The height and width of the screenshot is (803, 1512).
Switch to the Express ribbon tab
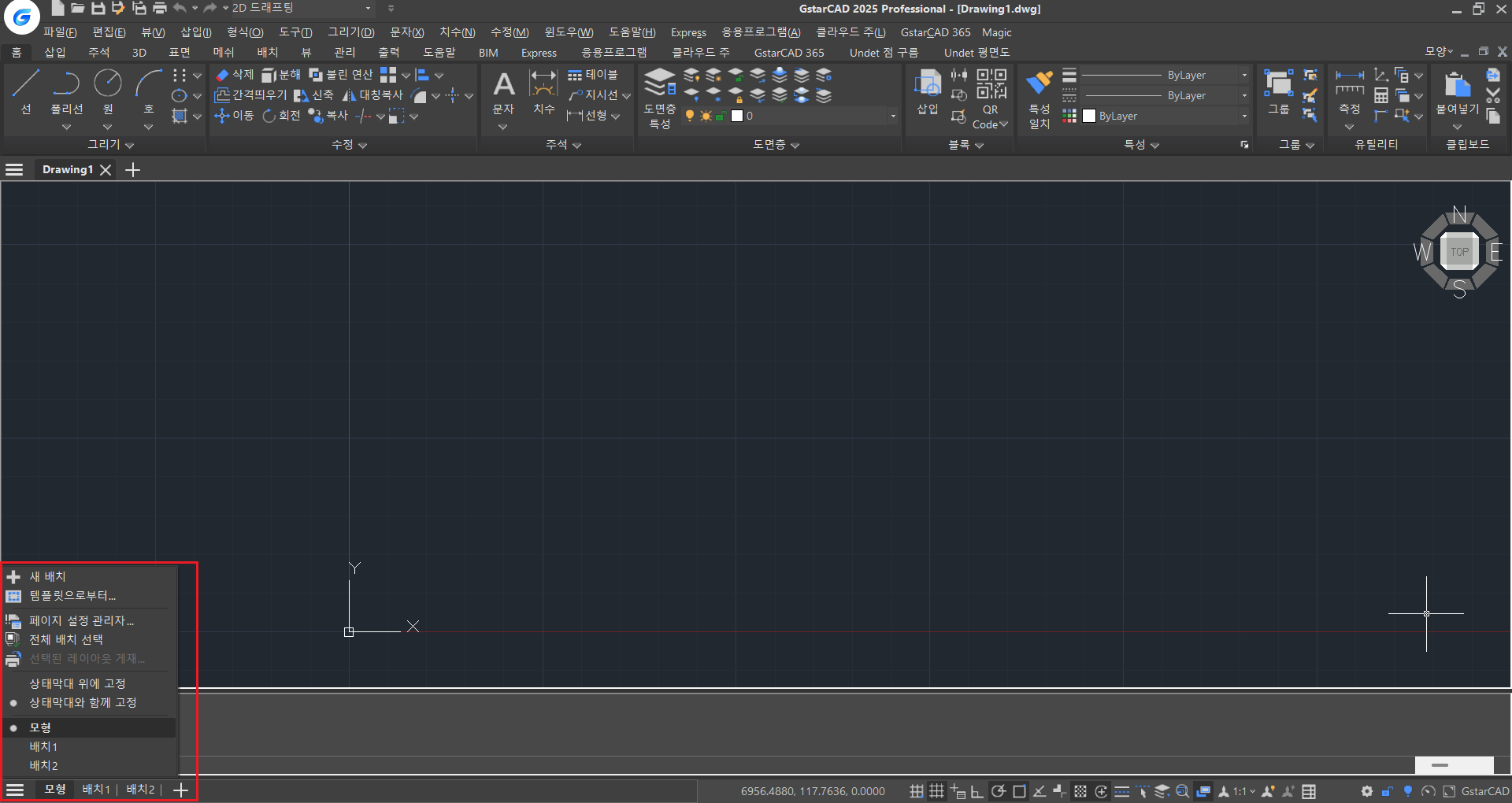tap(539, 53)
